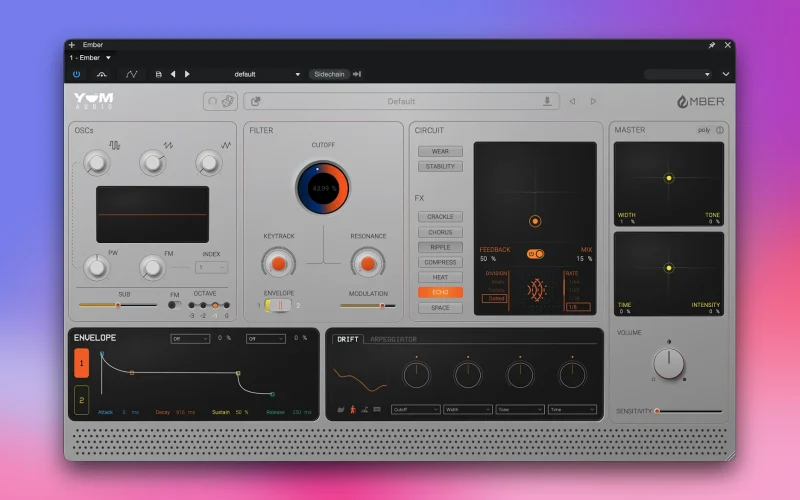Open the Cutoff drift target dropdown

415,409
